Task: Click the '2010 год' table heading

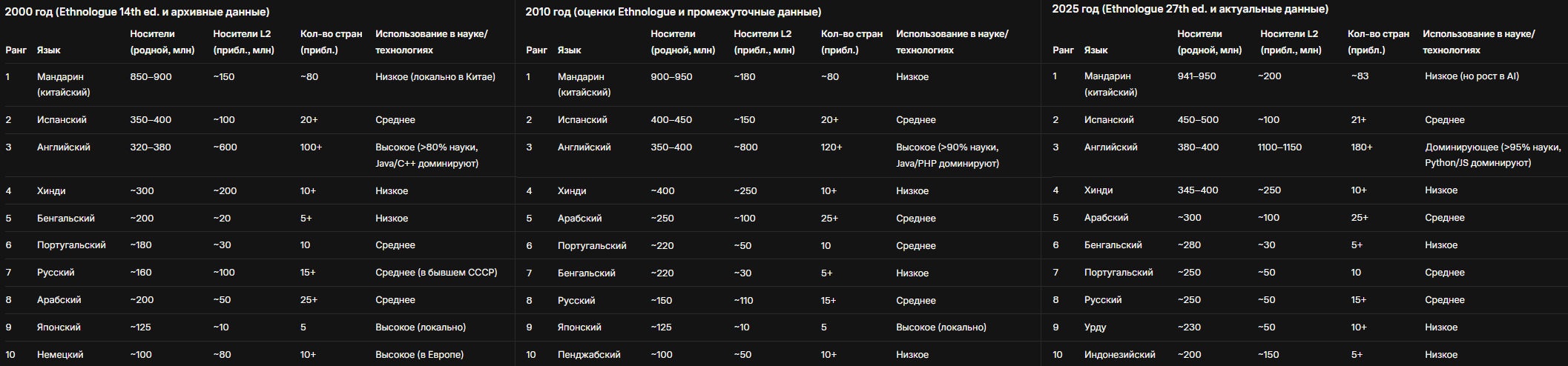Action: 673,12
